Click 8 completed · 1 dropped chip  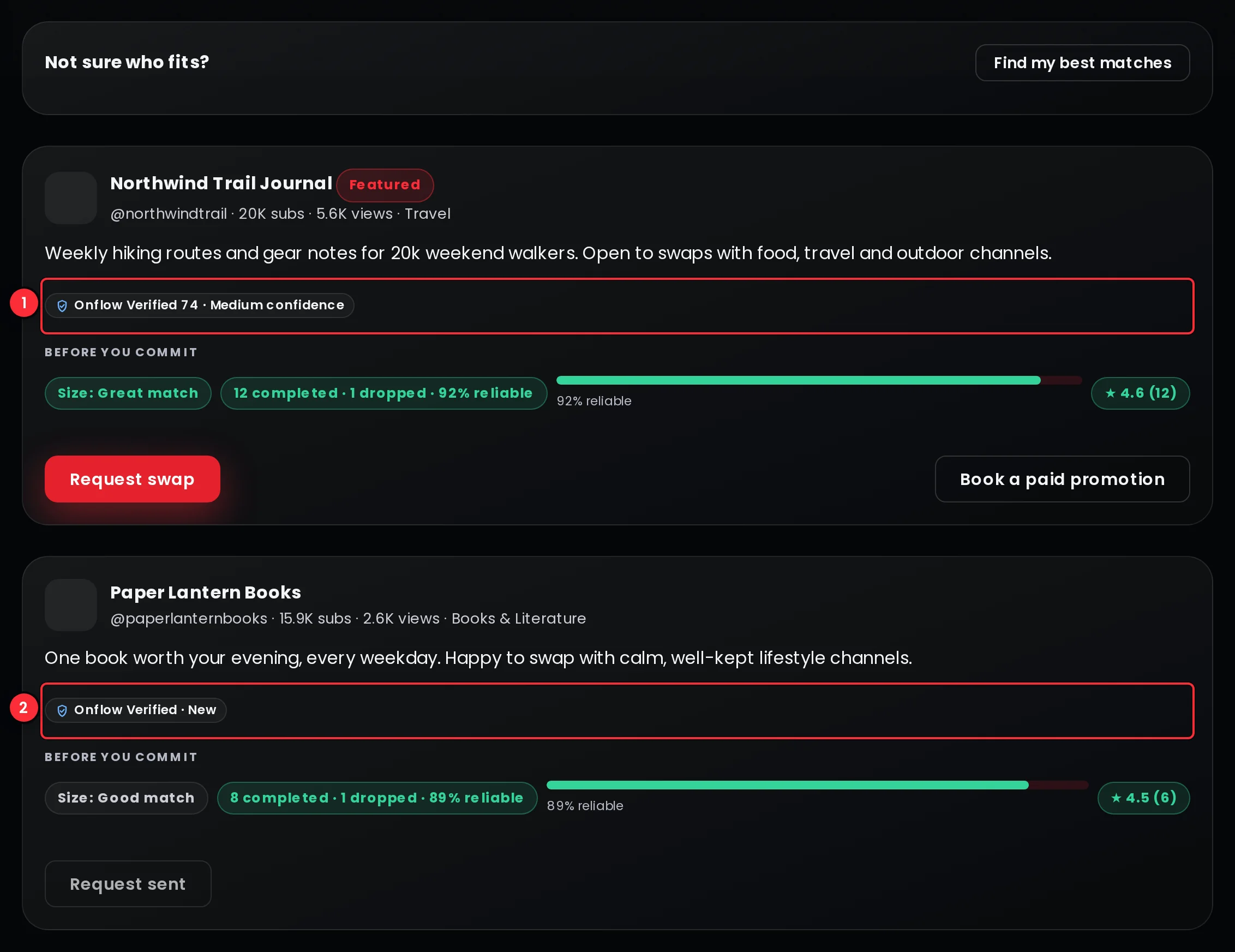pyautogui.click(x=376, y=798)
